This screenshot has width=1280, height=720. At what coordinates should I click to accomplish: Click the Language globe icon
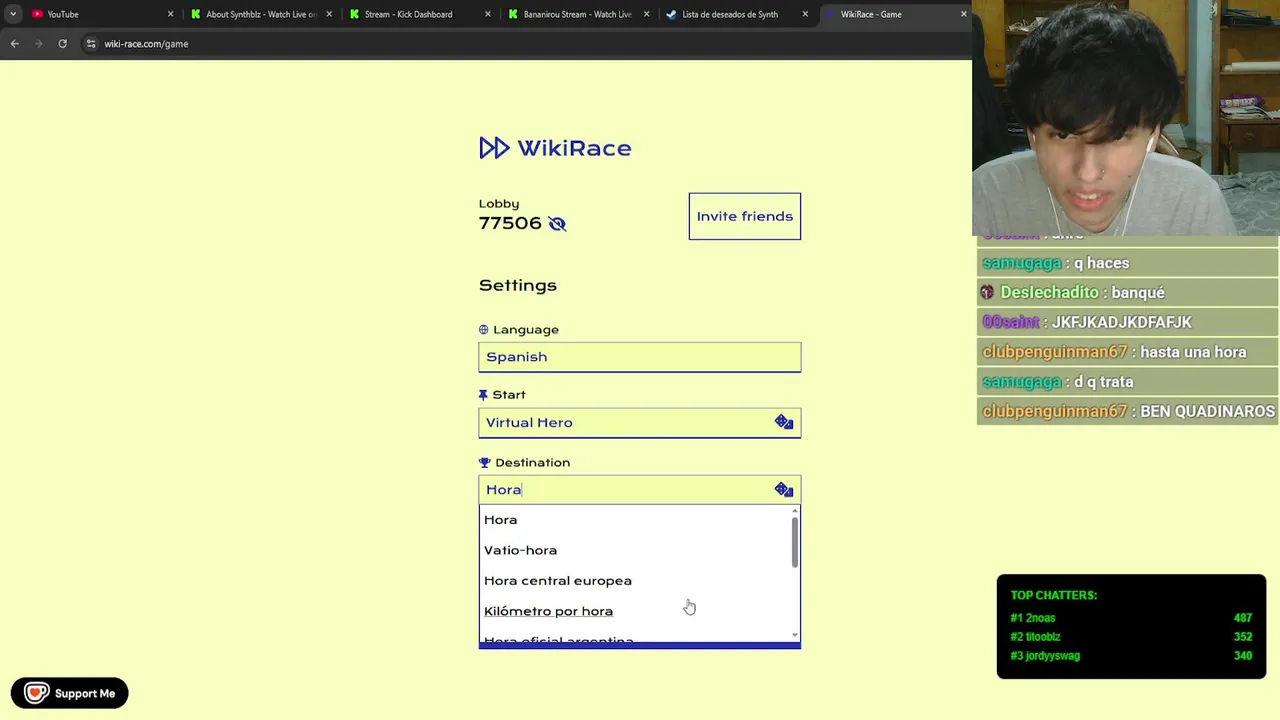484,330
